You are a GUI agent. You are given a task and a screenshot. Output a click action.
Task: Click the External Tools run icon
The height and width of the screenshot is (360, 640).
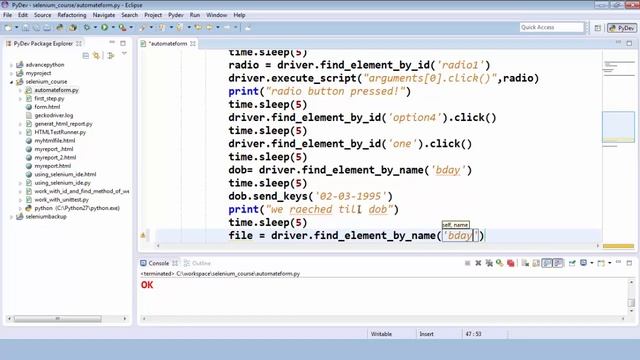122,27
